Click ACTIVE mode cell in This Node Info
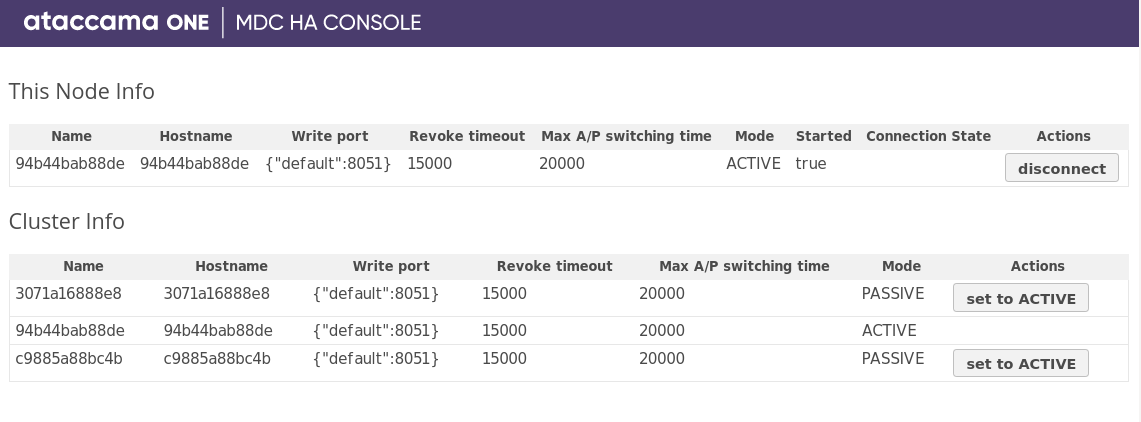This screenshot has width=1141, height=422. click(753, 163)
